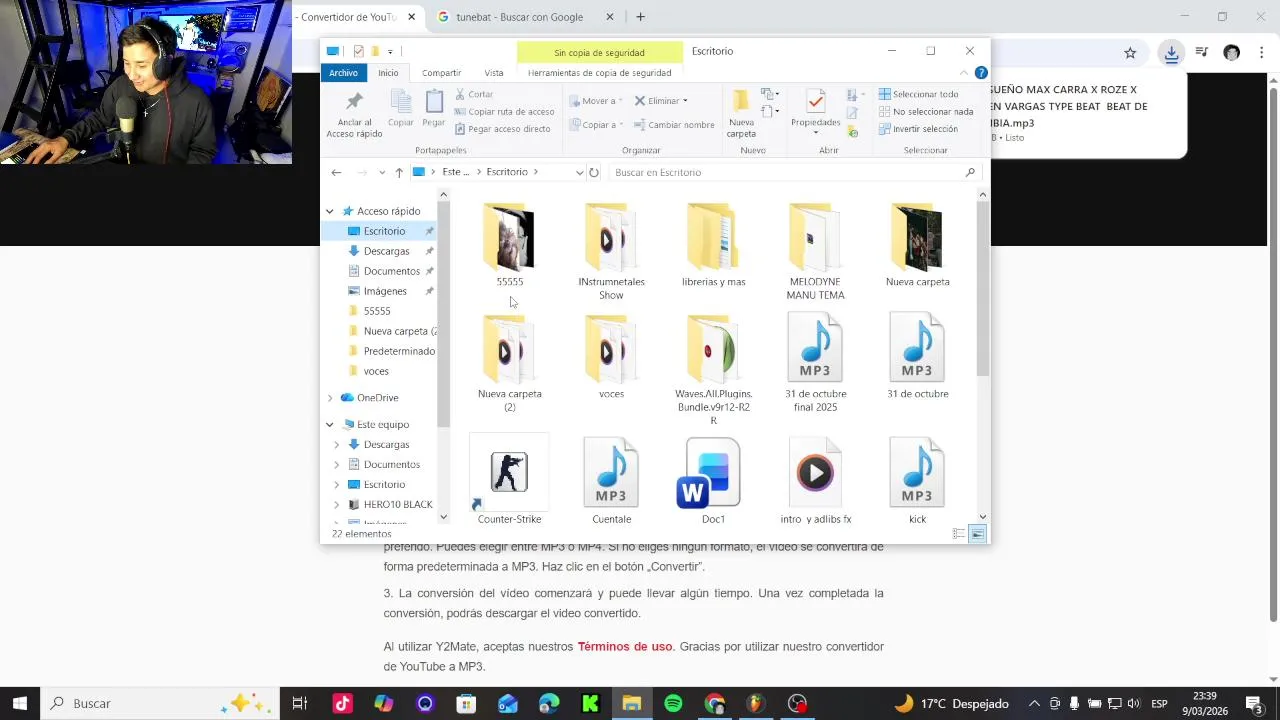
Task: Switch to large icons view button
Action: pos(978,534)
